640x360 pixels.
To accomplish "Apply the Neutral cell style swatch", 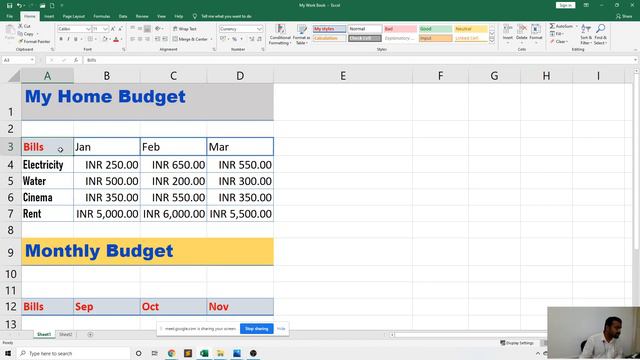I will click(471, 29).
